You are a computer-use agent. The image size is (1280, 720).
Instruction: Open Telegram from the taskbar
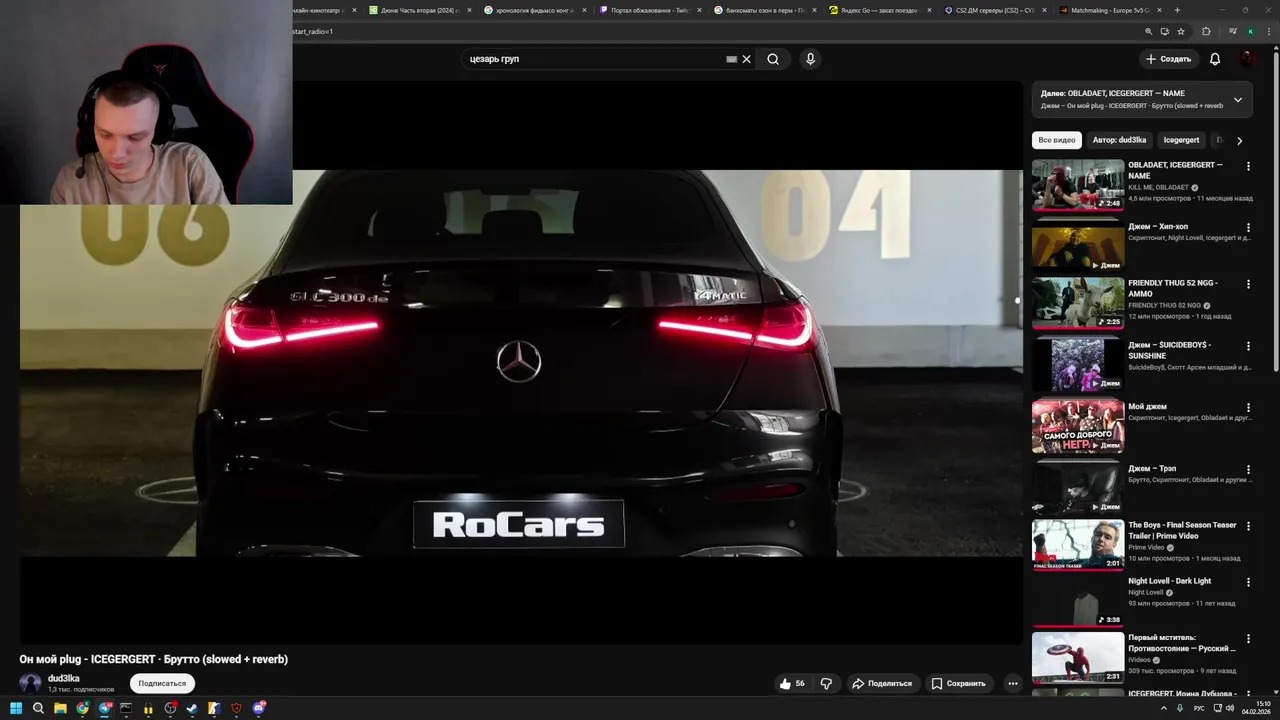104,708
